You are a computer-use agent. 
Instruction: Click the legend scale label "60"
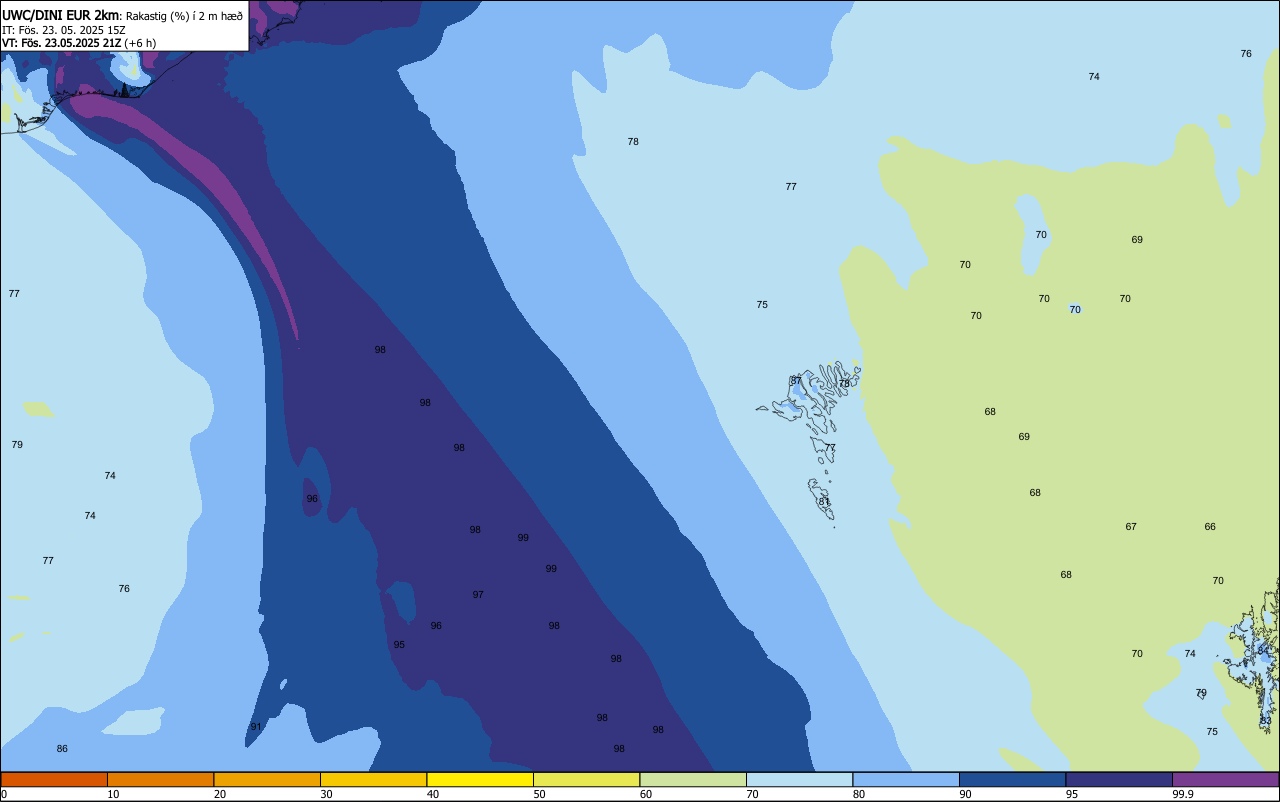pyautogui.click(x=646, y=794)
